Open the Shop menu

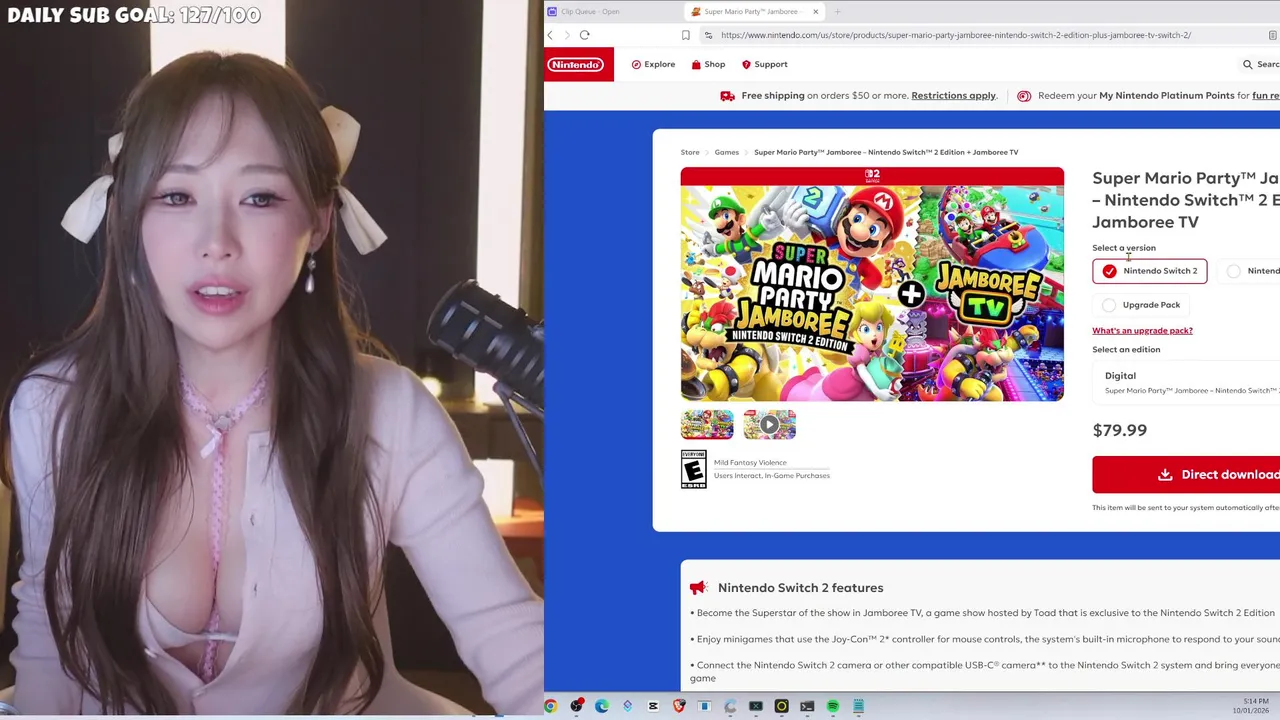708,64
